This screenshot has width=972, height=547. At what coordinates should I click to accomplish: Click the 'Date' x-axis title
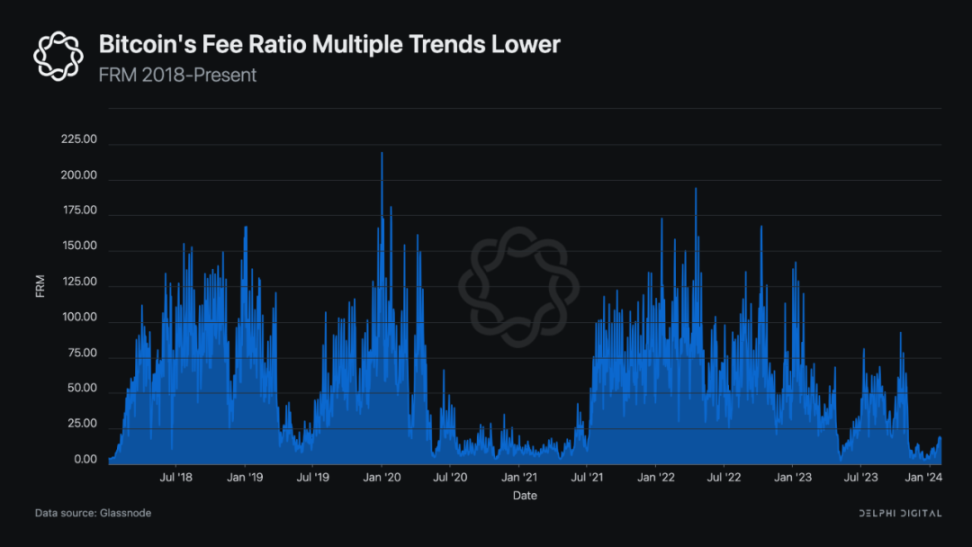525,496
